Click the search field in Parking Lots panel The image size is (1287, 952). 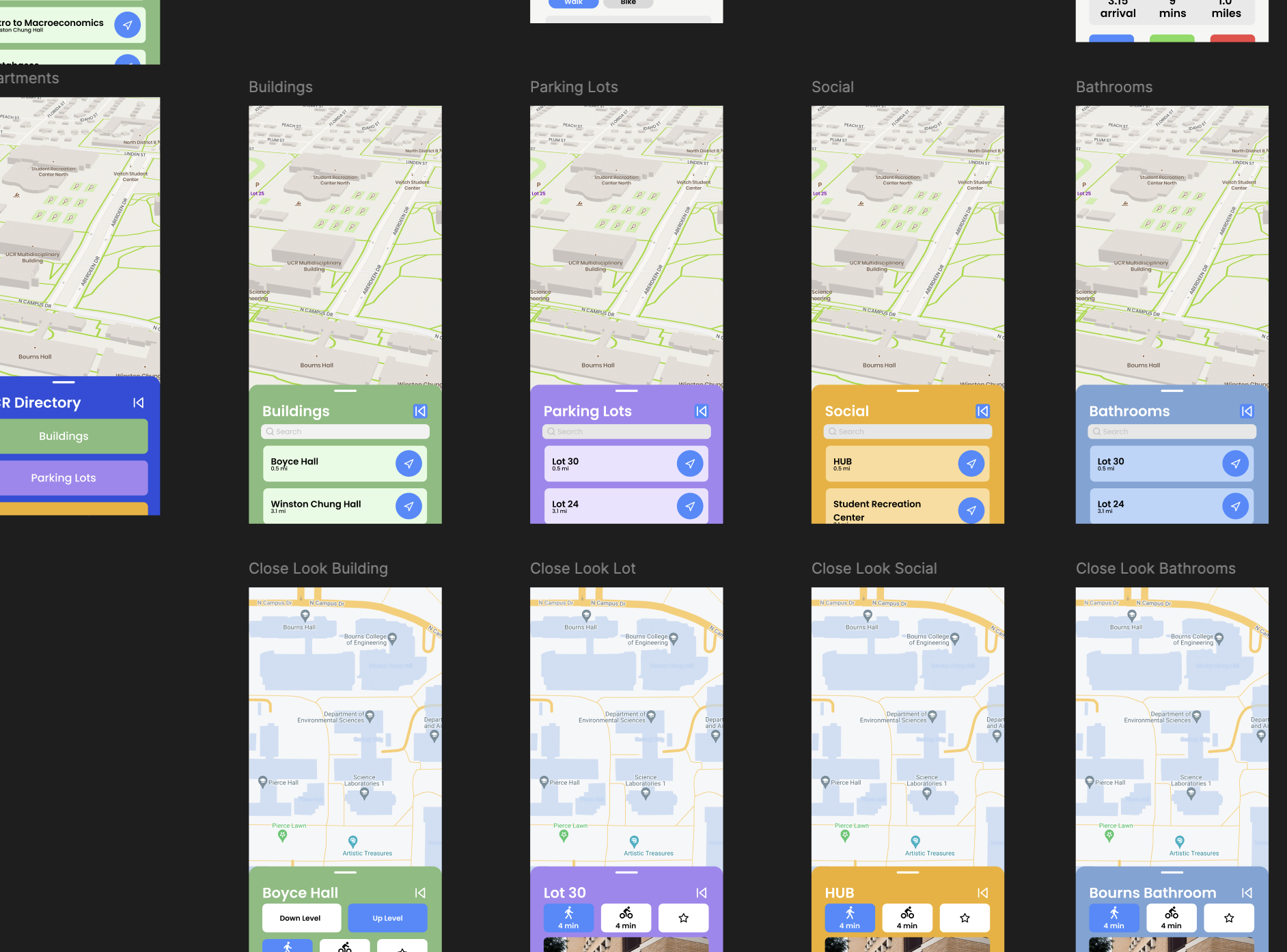pyautogui.click(x=626, y=432)
